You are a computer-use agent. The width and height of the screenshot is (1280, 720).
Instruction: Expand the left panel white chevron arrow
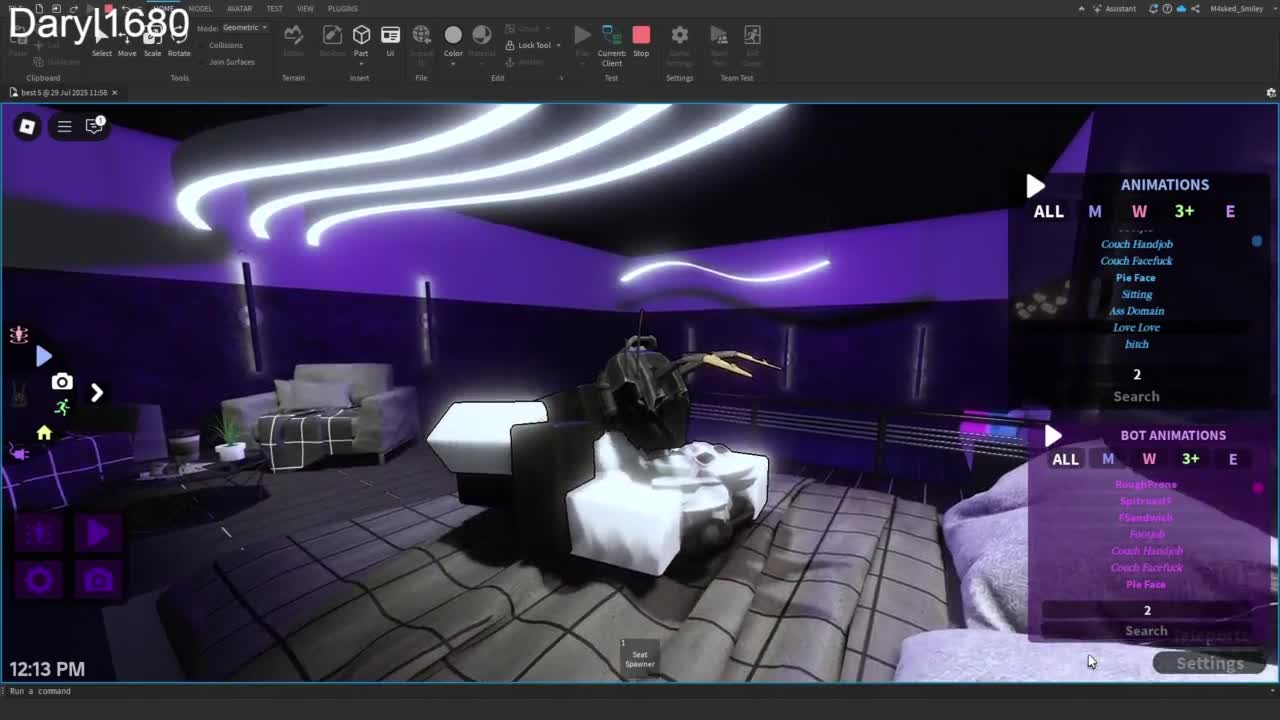(97, 393)
